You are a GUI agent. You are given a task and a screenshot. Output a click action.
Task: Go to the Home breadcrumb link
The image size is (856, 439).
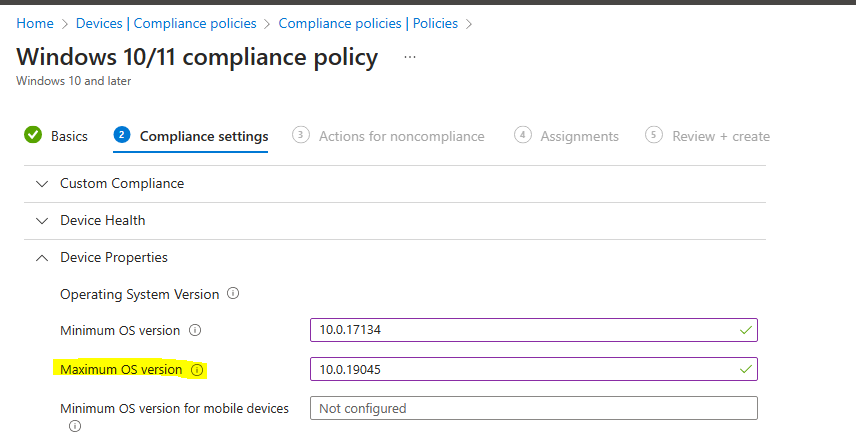[35, 23]
